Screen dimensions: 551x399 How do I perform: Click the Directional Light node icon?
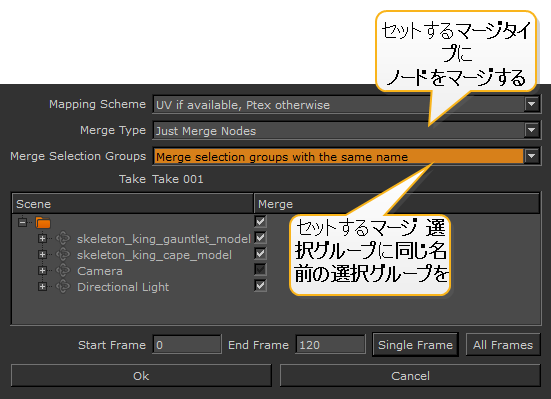tap(63, 286)
